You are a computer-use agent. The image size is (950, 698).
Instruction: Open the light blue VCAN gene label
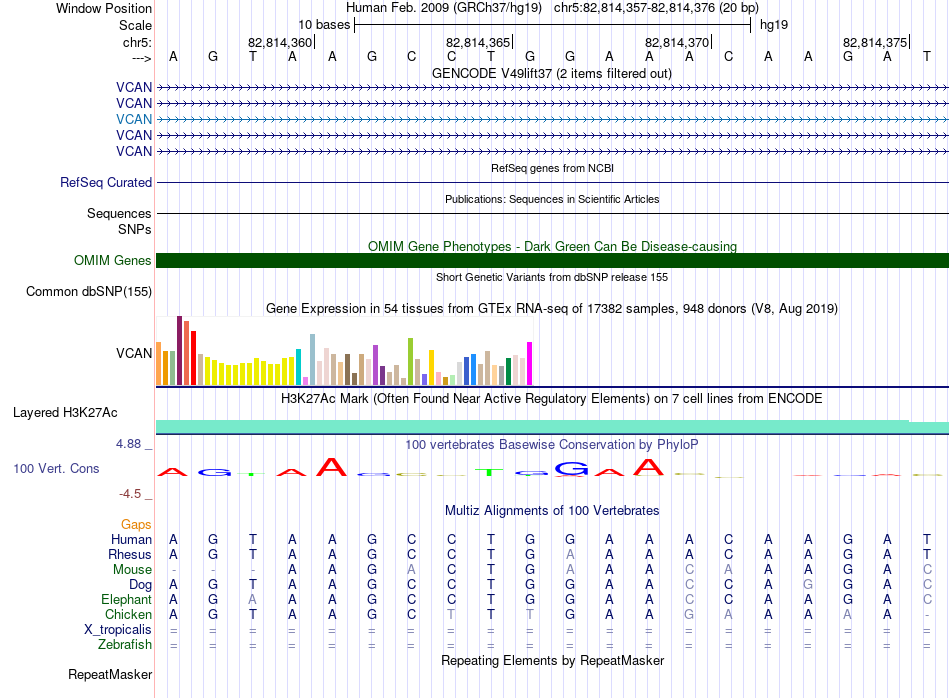(x=134, y=119)
